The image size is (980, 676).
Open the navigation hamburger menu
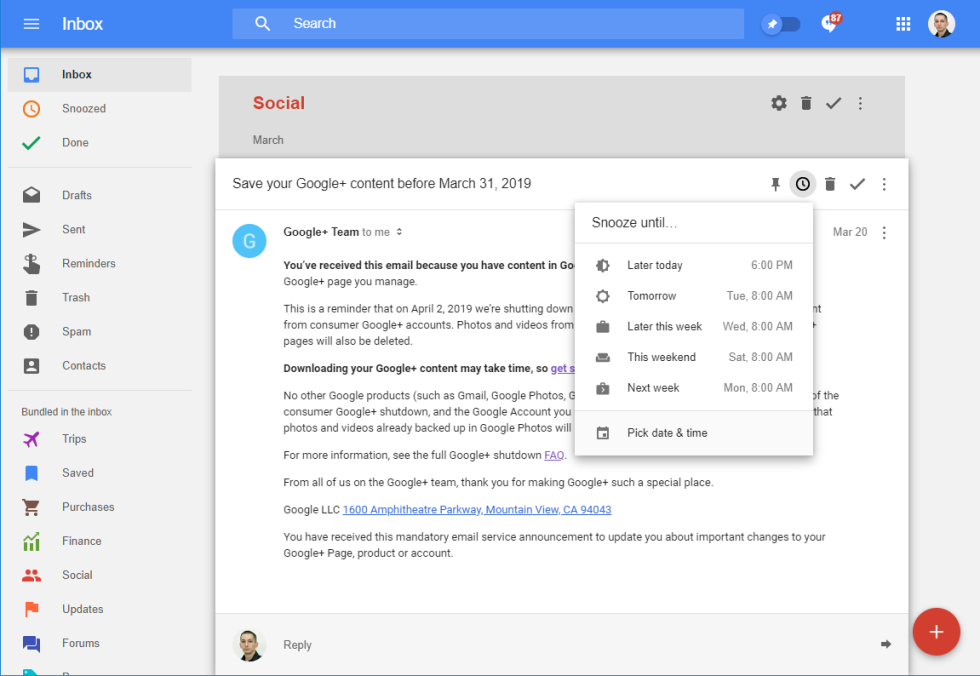[31, 23]
